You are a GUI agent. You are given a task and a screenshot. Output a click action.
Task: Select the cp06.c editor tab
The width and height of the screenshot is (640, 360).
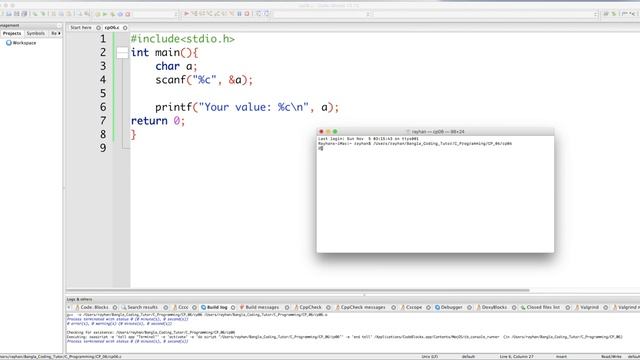click(112, 28)
